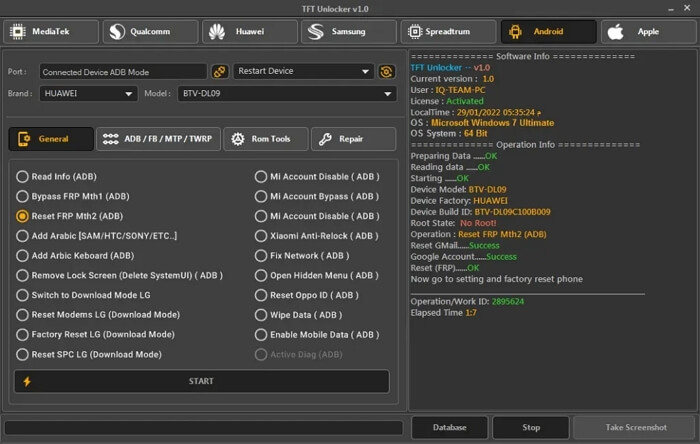
Task: Click the MediaTek chip icon
Action: click(x=17, y=32)
